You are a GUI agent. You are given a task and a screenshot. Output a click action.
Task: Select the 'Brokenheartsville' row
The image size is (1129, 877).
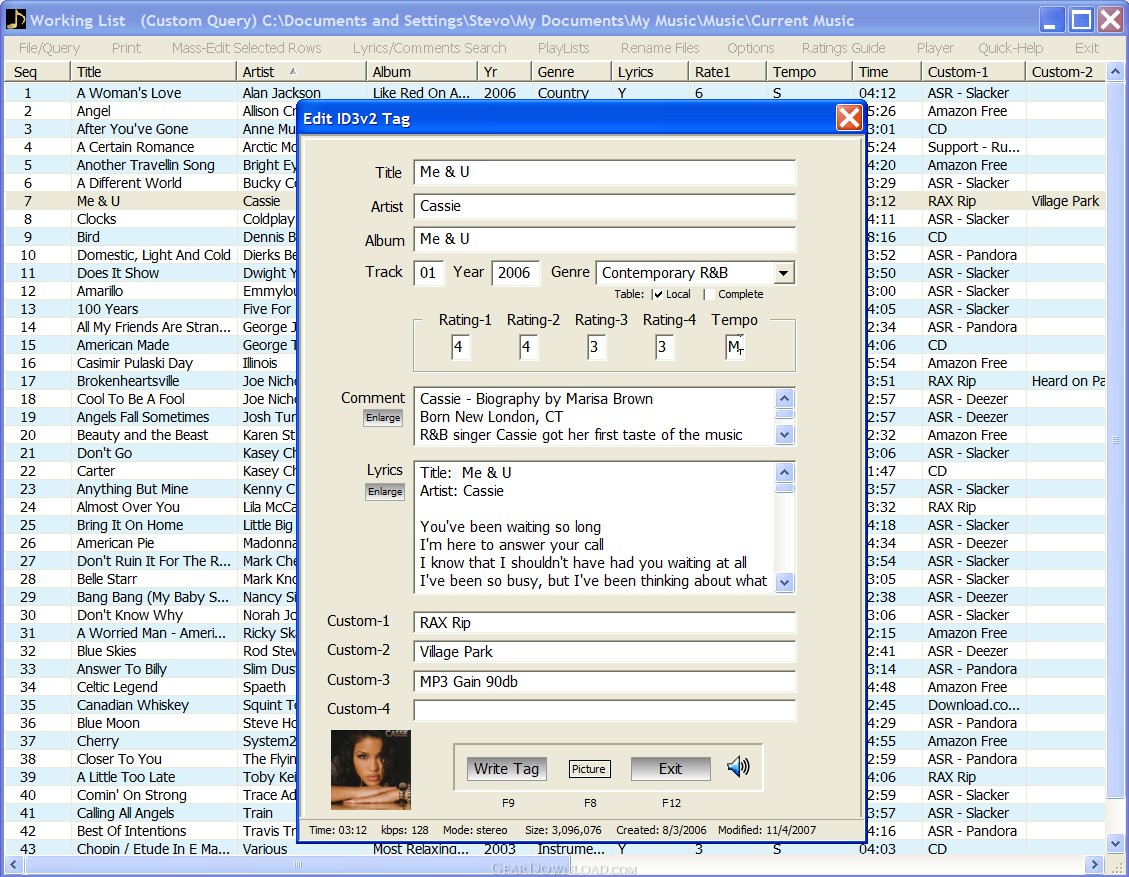(151, 381)
